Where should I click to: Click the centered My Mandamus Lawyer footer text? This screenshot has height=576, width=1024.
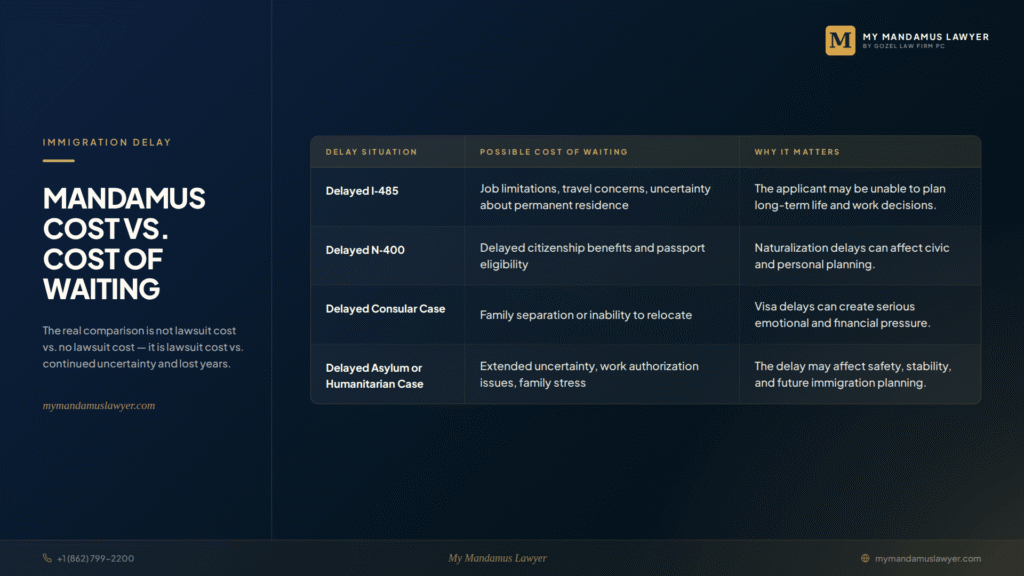click(498, 558)
